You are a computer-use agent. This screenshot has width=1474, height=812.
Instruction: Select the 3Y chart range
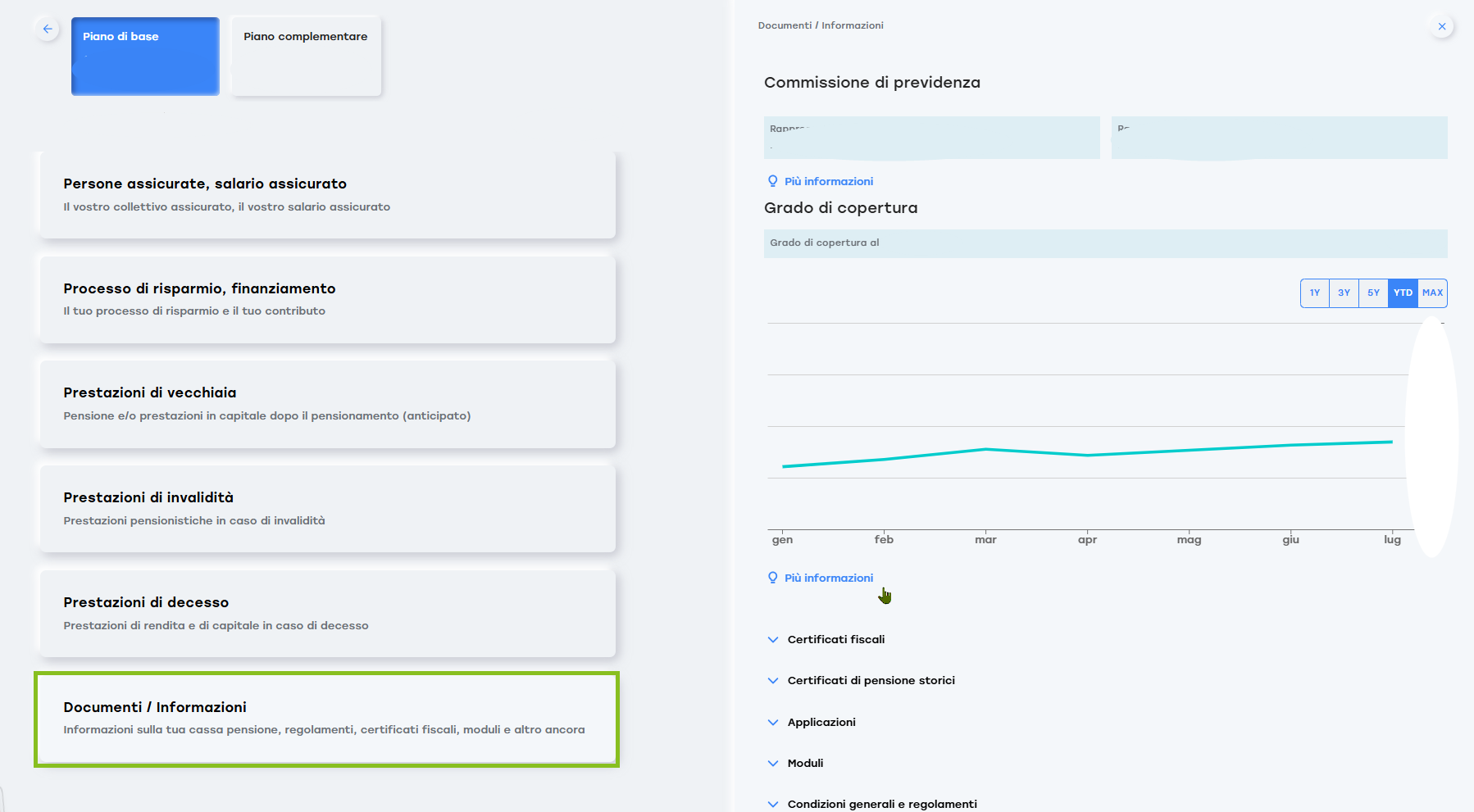click(x=1344, y=293)
